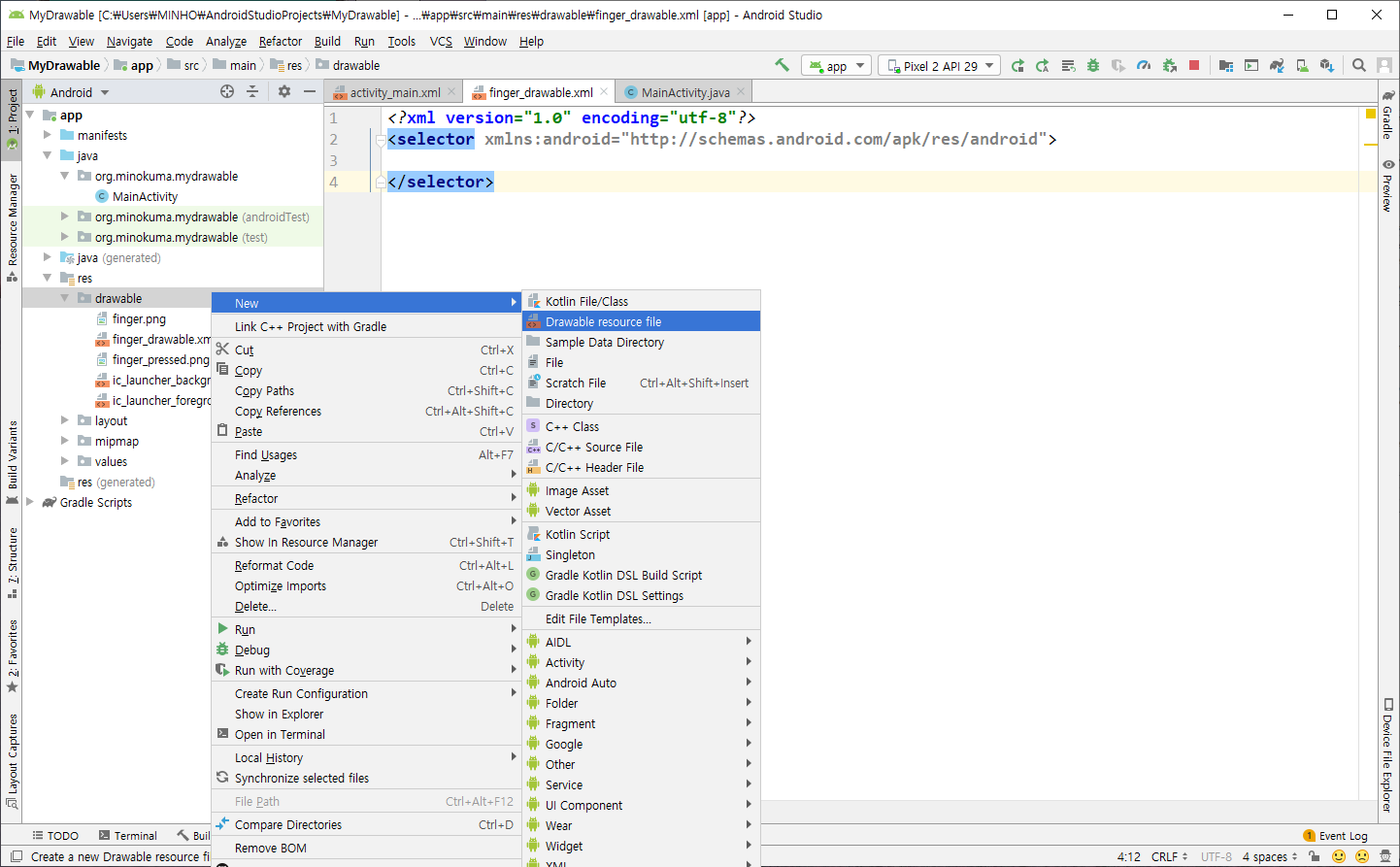Expand the manifests folder
This screenshot has width=1400, height=867.
(48, 135)
